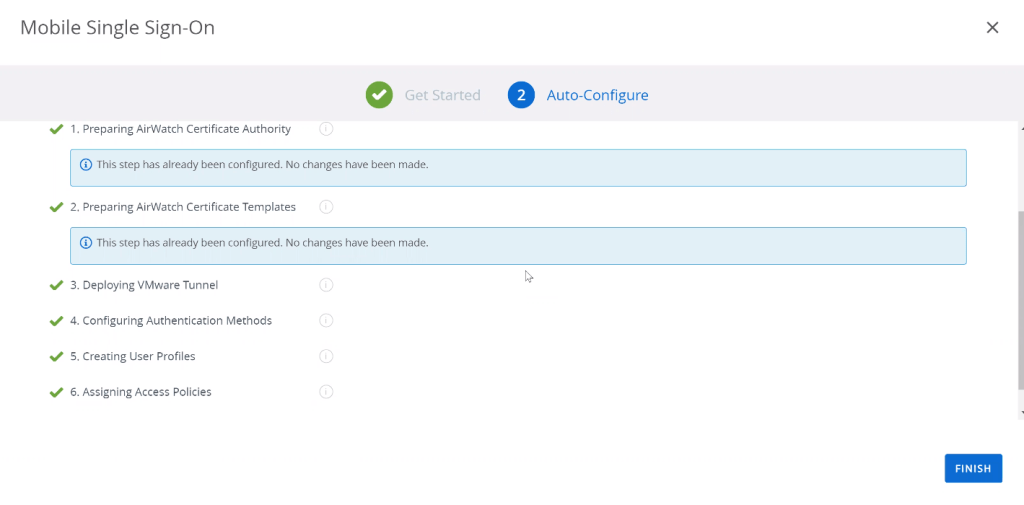The height and width of the screenshot is (505, 1024).
Task: Click info symbol in Certificate Authority notice banner
Action: (86, 165)
